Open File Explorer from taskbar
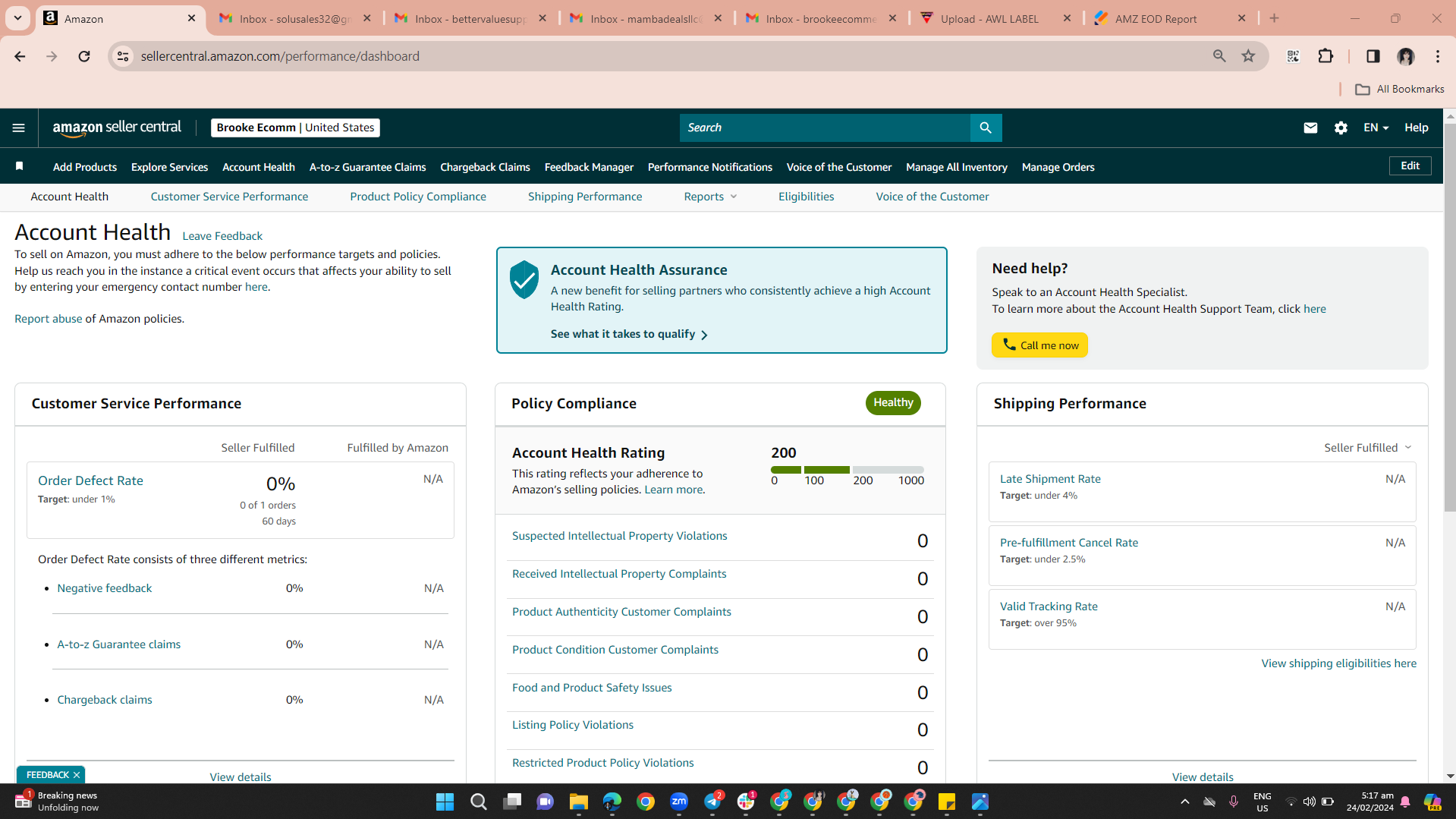This screenshot has width=1456, height=819. (x=579, y=802)
